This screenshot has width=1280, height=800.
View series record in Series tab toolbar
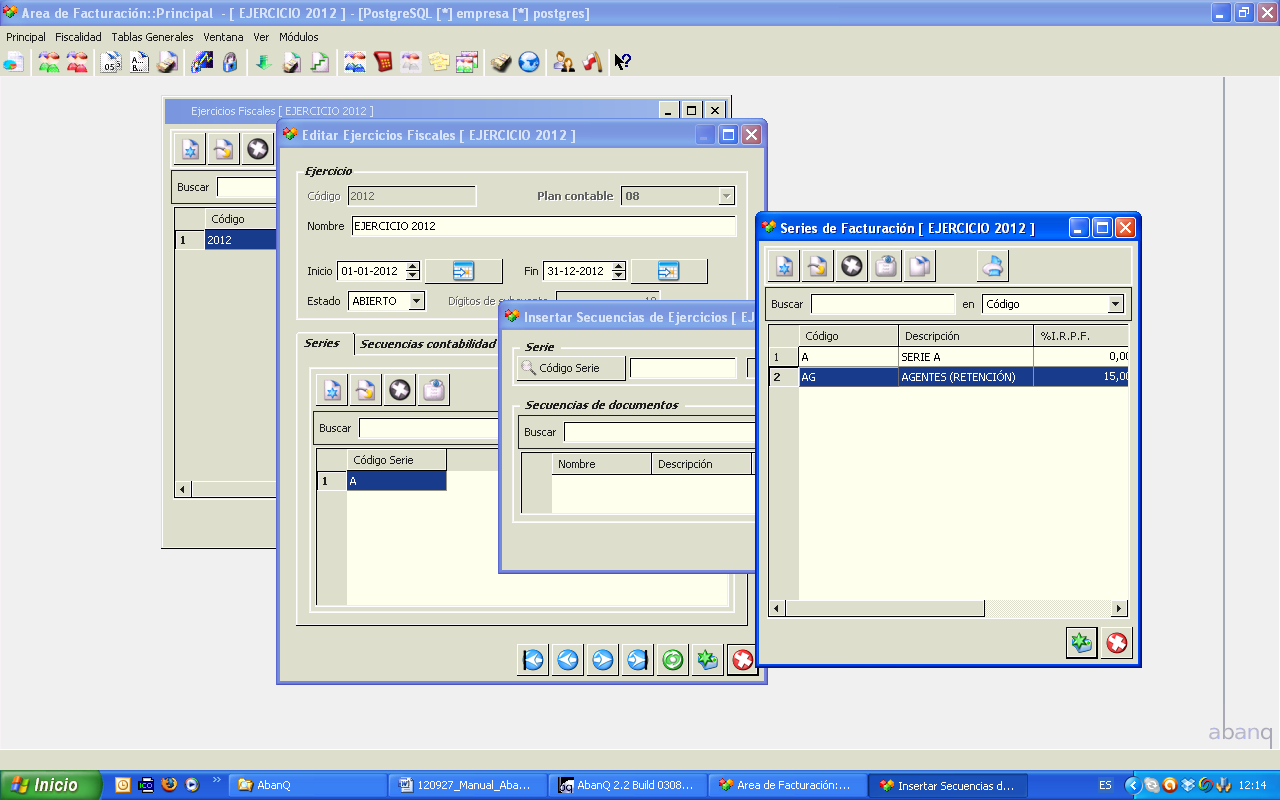(x=434, y=390)
